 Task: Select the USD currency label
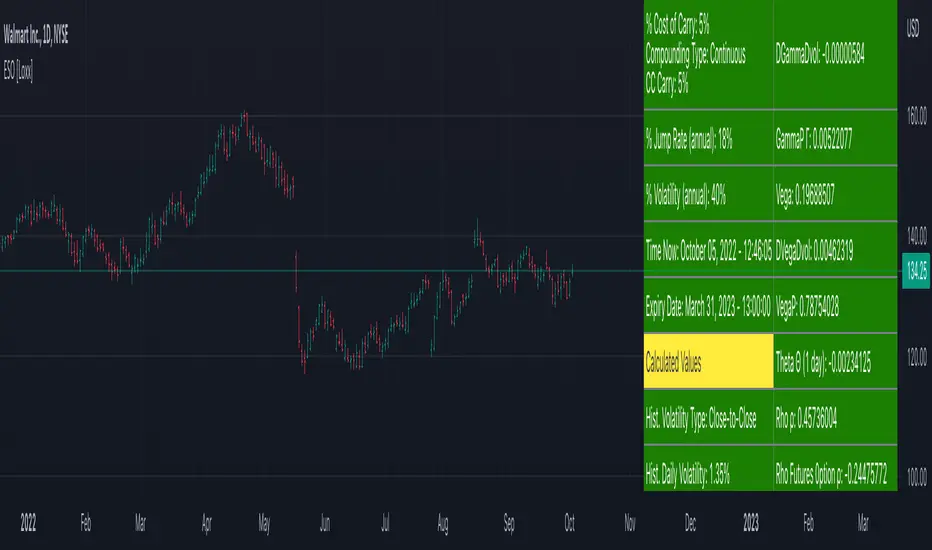912,27
